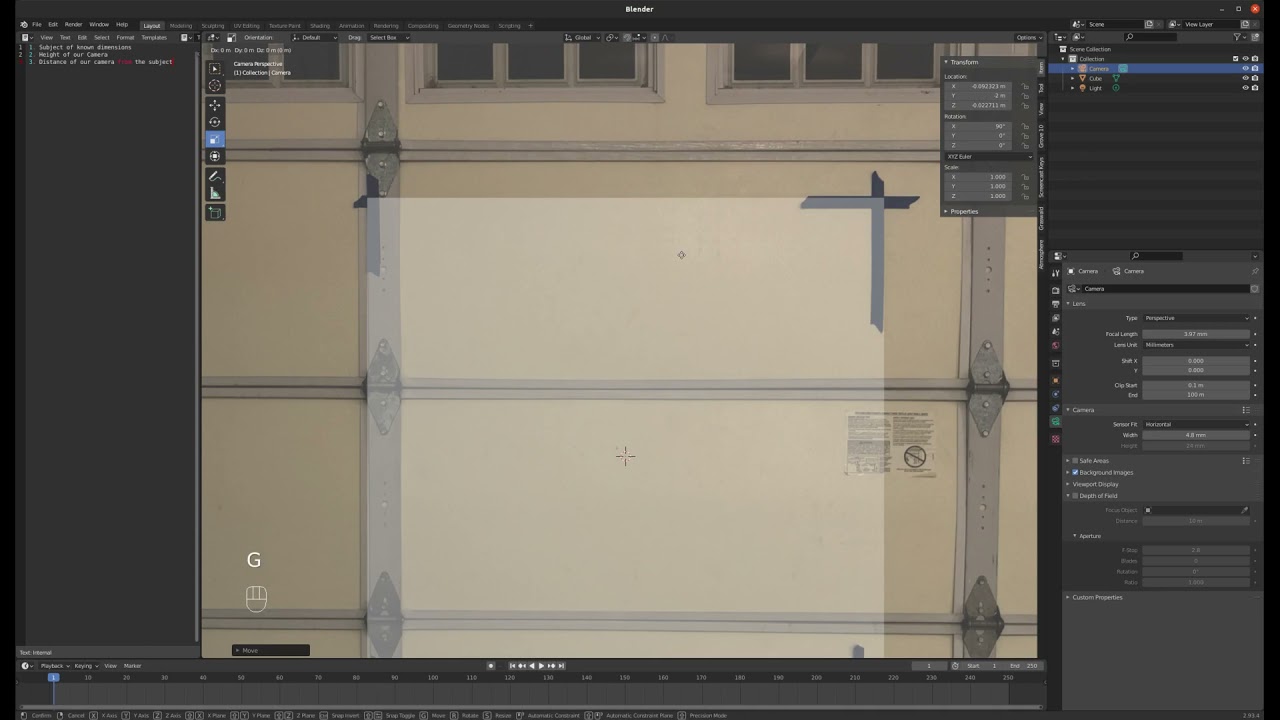Open the File menu
This screenshot has height=720, width=1280.
[36, 24]
